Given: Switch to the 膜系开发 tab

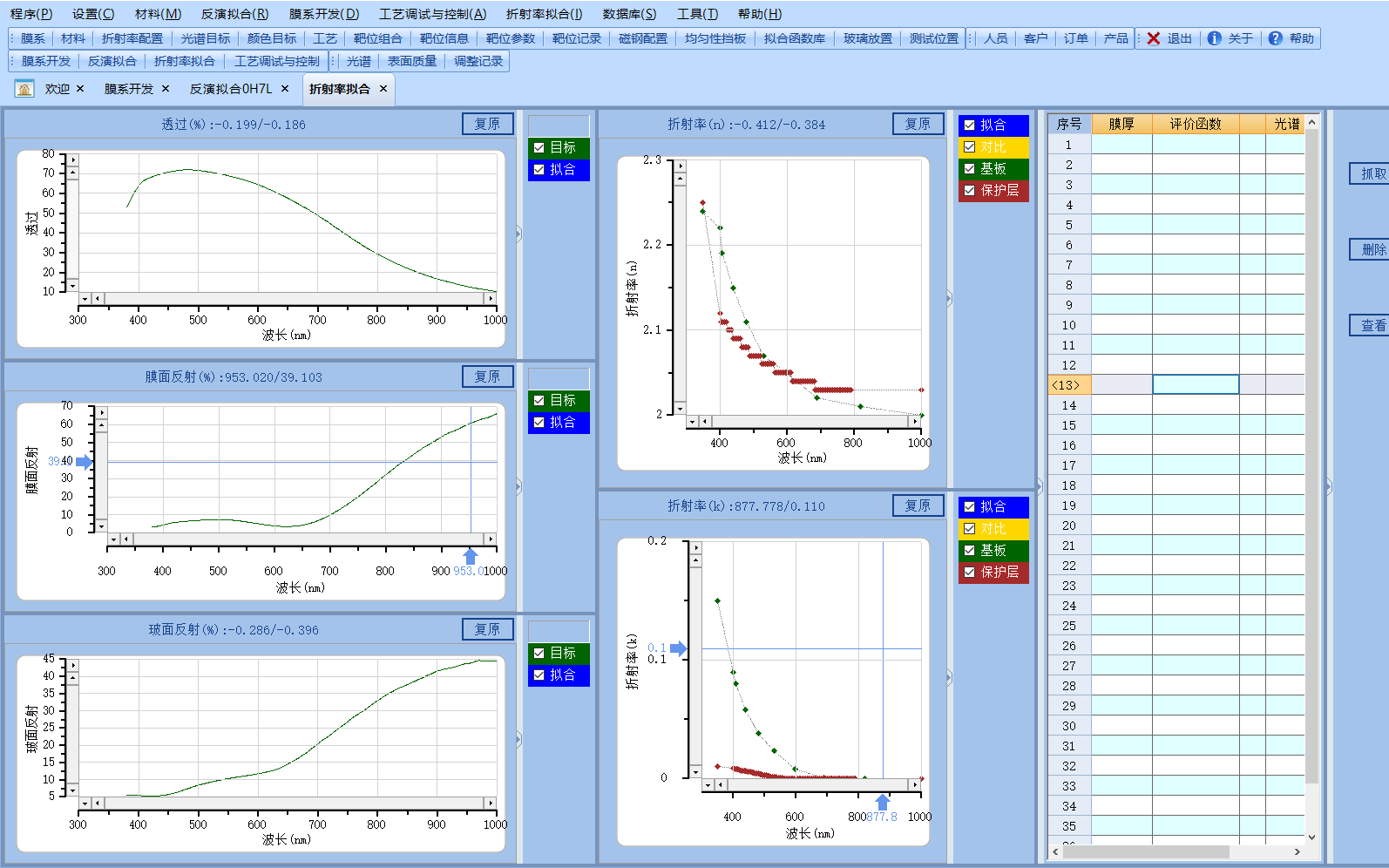Looking at the screenshot, I should 129,89.
